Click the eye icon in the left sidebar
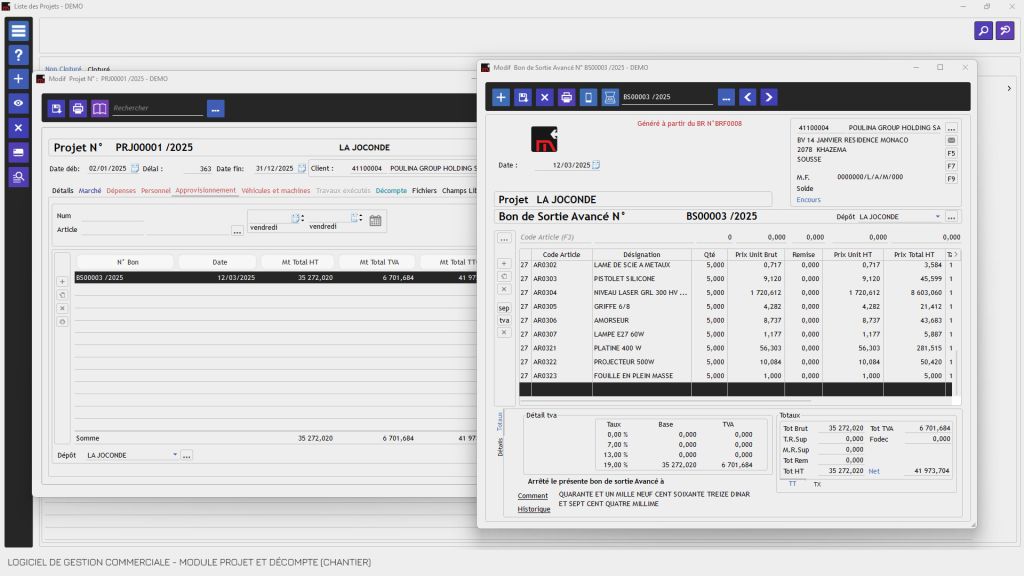This screenshot has width=1024, height=576. tap(17, 102)
